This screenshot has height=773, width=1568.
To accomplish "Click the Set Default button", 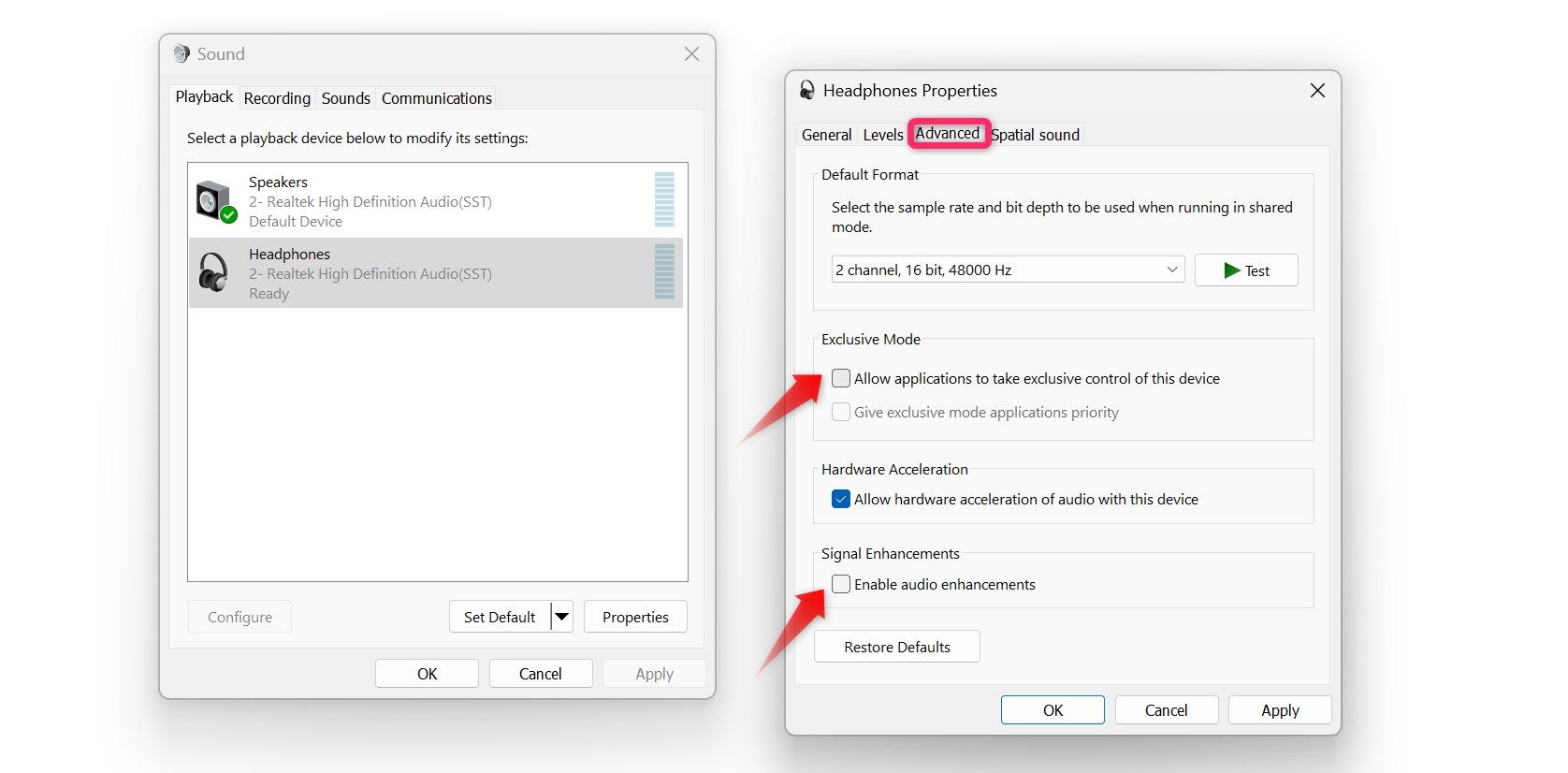I will pyautogui.click(x=500, y=617).
